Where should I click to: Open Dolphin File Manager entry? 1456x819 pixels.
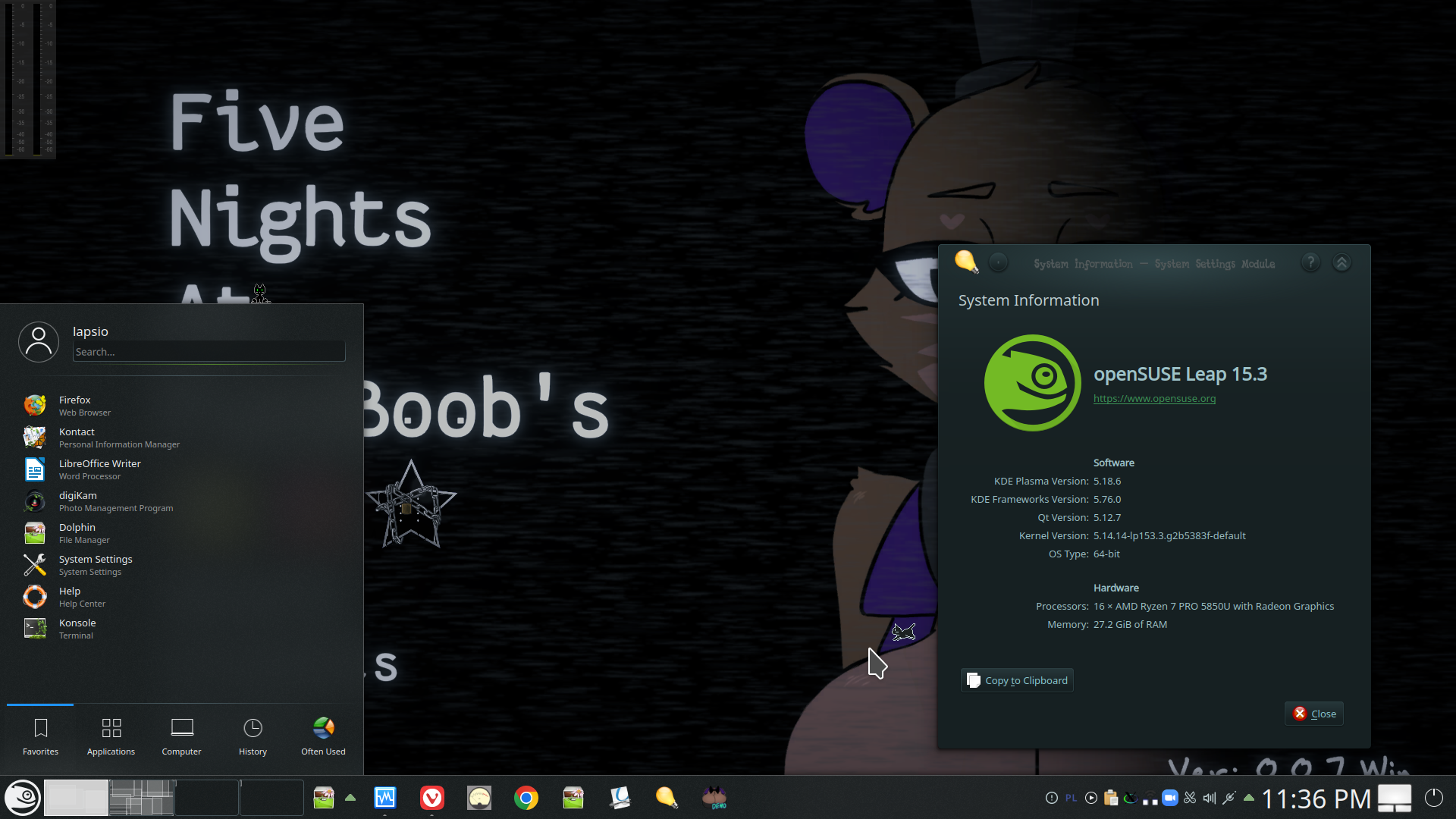pyautogui.click(x=182, y=533)
